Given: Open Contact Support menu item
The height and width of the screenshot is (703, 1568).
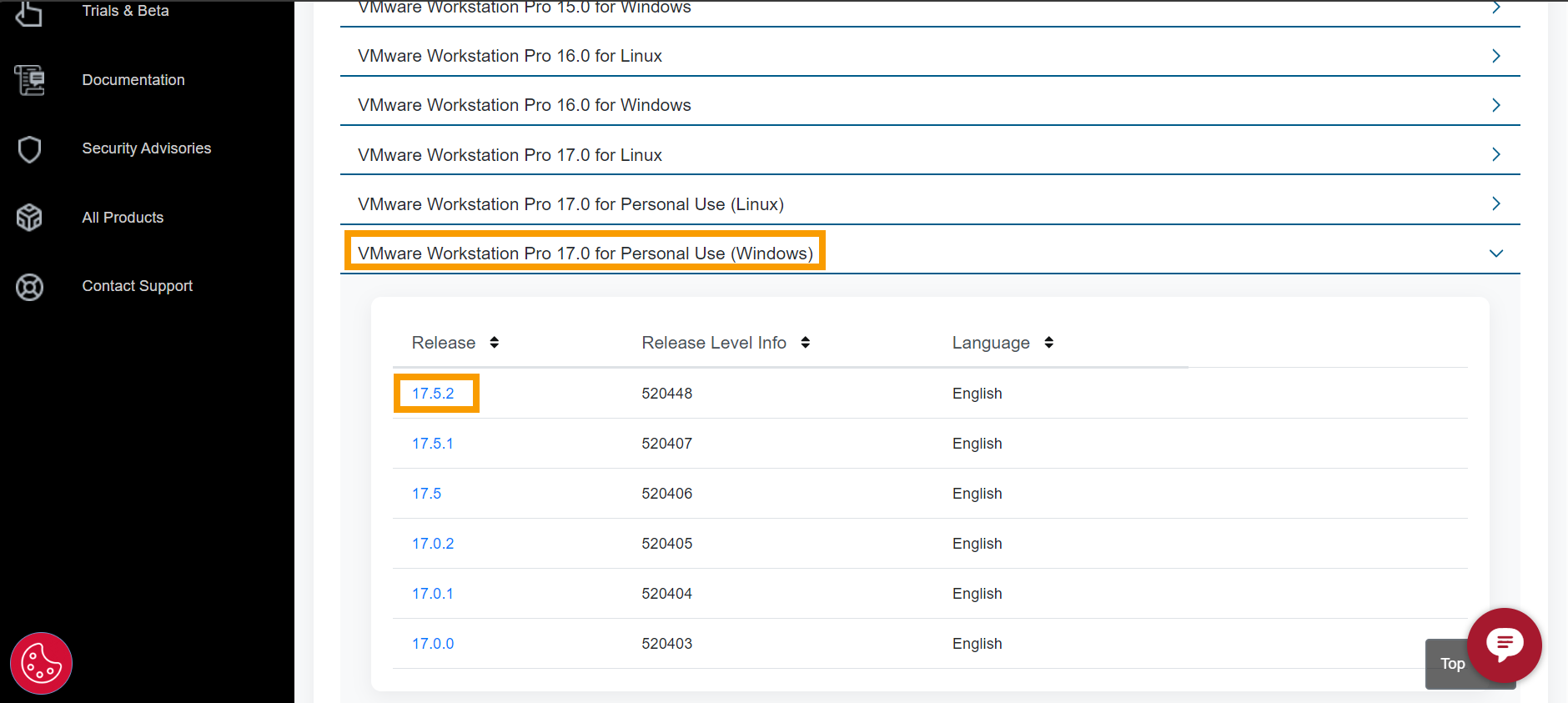Looking at the screenshot, I should click(138, 286).
